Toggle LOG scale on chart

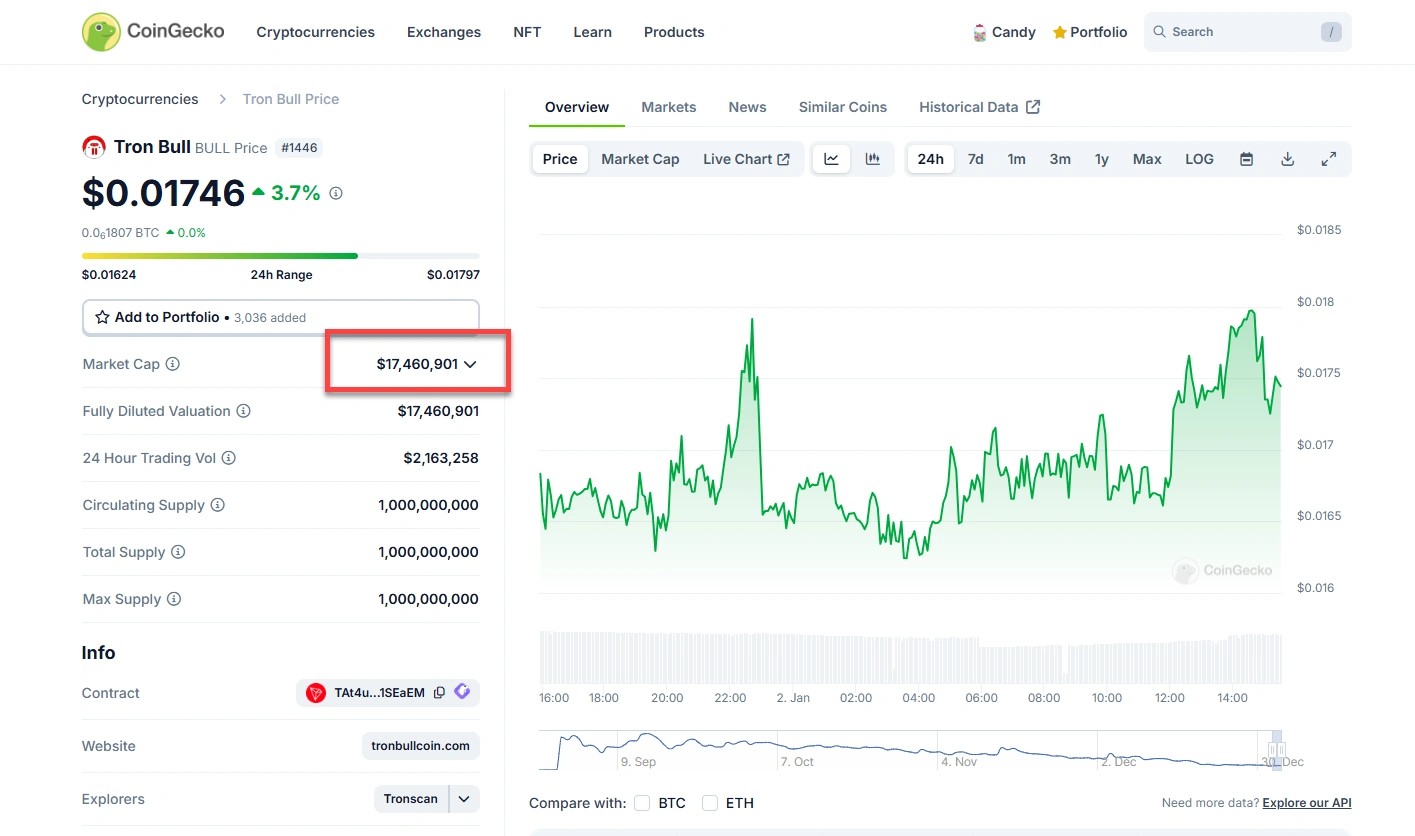[1199, 159]
